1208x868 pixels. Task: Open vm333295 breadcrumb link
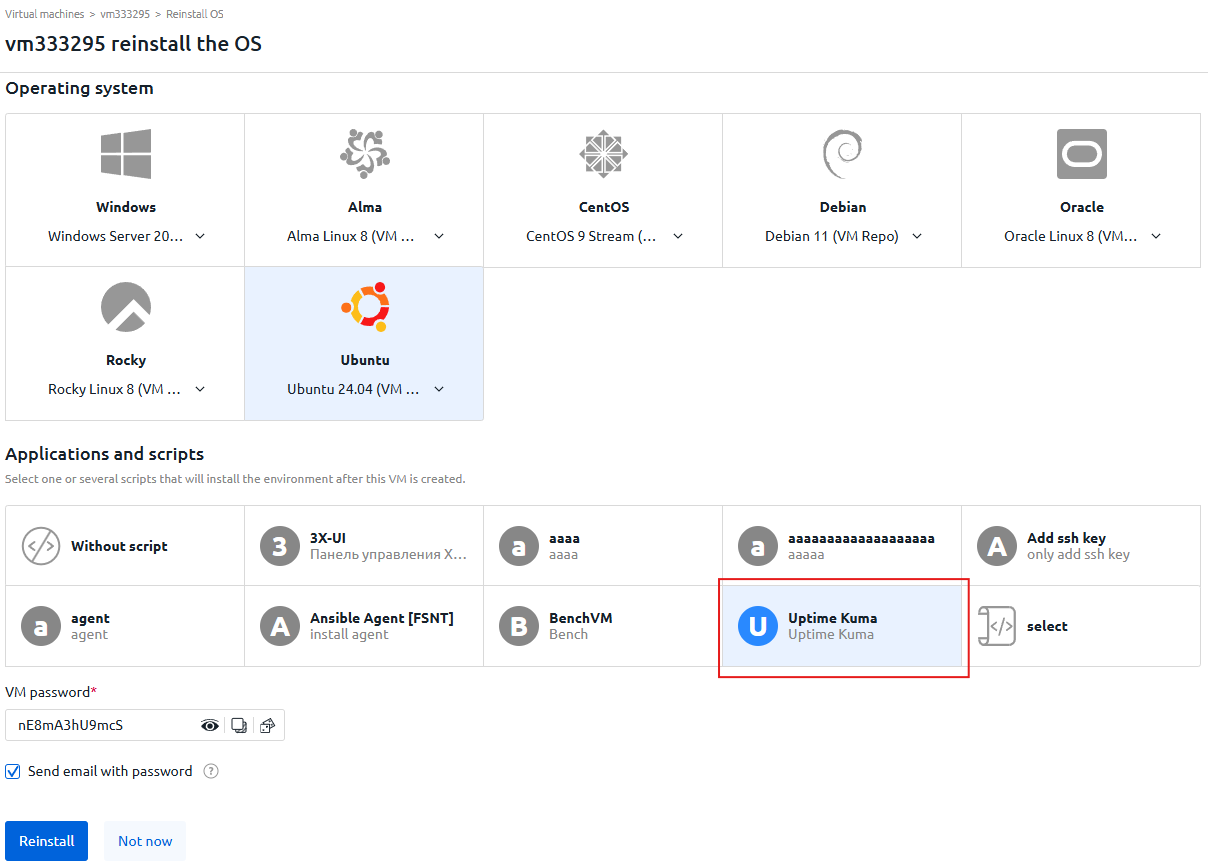[x=125, y=14]
